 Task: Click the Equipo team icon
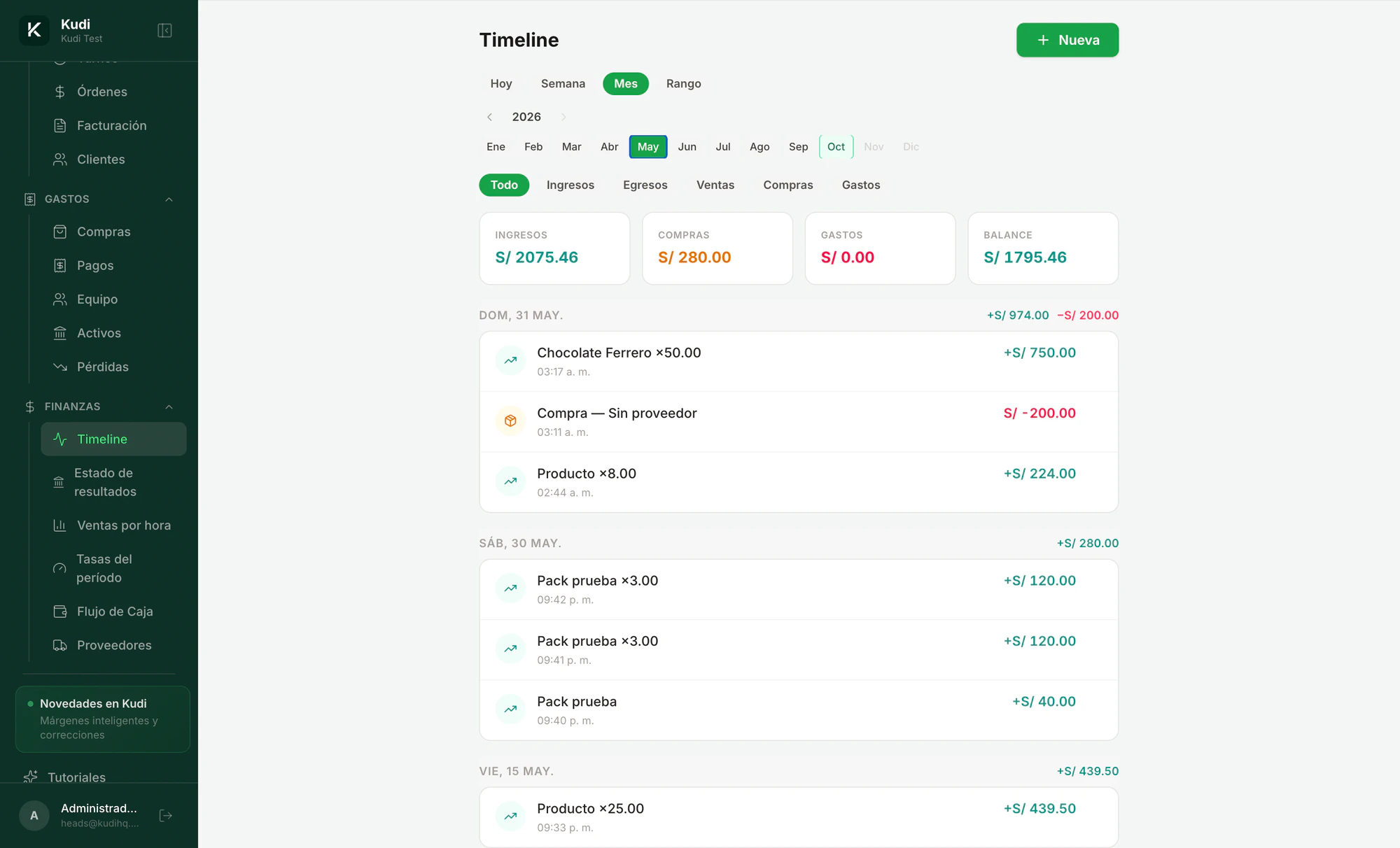(x=60, y=299)
